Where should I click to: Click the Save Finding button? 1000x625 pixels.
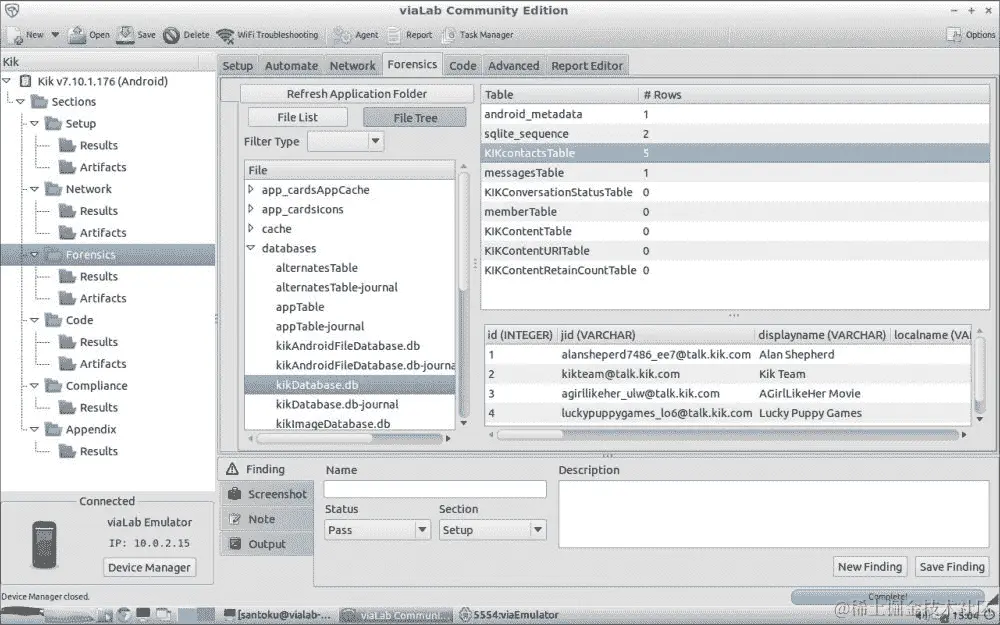[952, 567]
